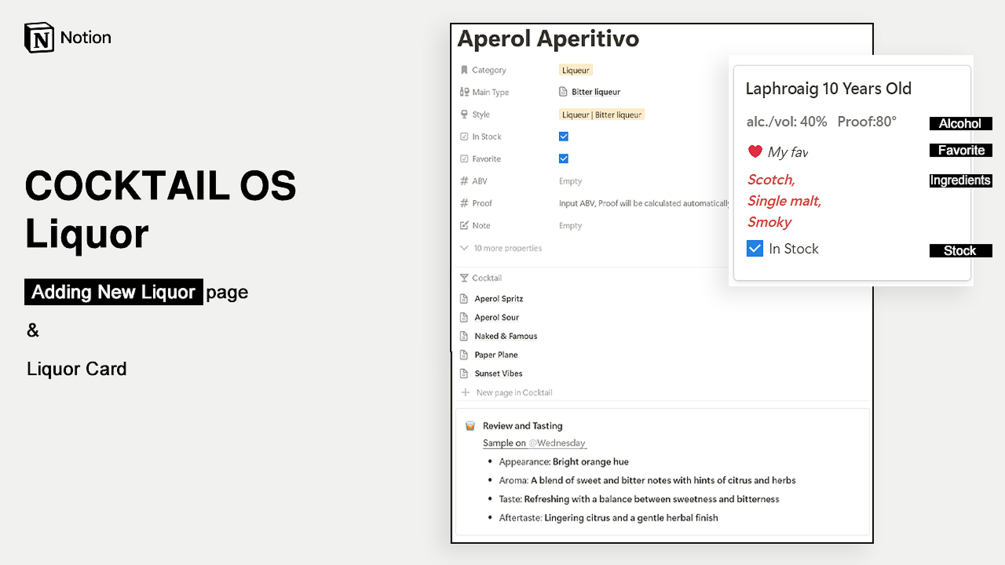Click the alc./vol: 40% text
Screen dimensions: 1005x565
pyautogui.click(x=786, y=122)
